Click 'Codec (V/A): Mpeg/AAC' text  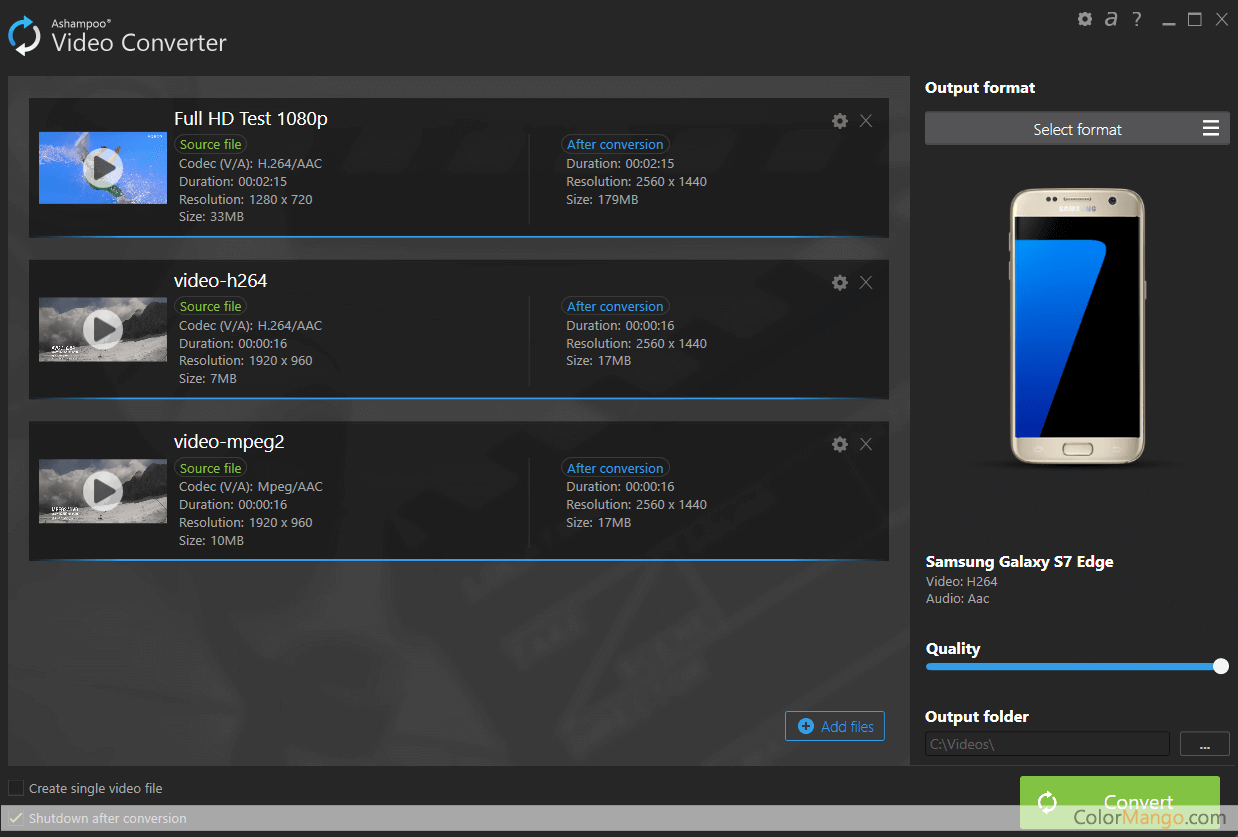(251, 487)
